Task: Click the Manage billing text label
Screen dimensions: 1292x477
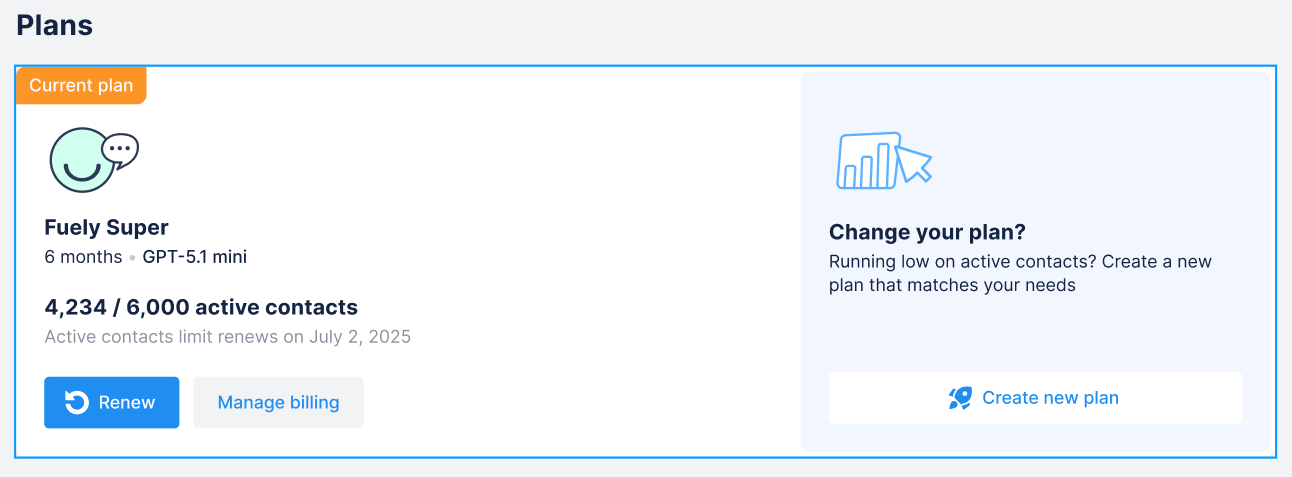Action: [278, 402]
